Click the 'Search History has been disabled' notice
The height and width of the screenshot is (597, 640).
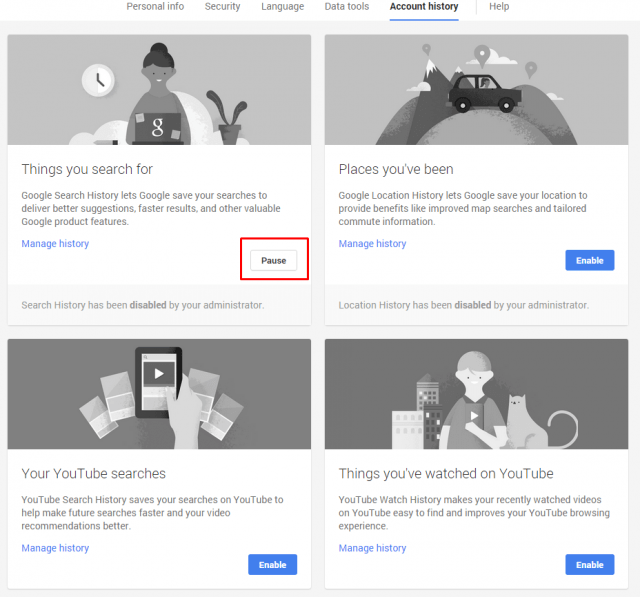[x=142, y=305]
